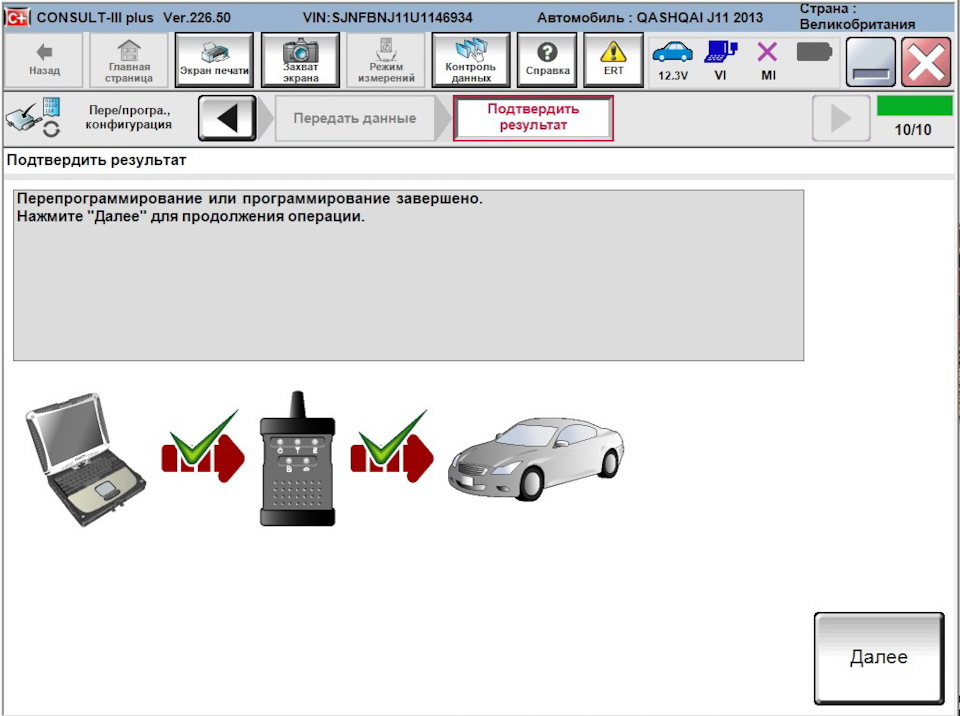Screen dimensions: 960x716
Task: Select the Передать данные step
Action: pyautogui.click(x=354, y=118)
